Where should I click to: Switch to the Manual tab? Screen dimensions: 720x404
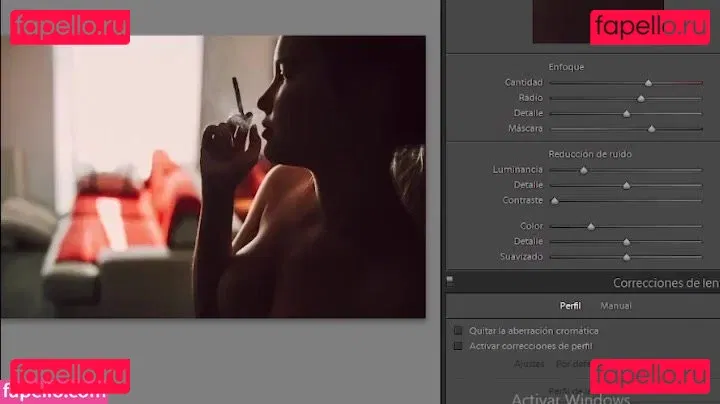click(x=615, y=306)
